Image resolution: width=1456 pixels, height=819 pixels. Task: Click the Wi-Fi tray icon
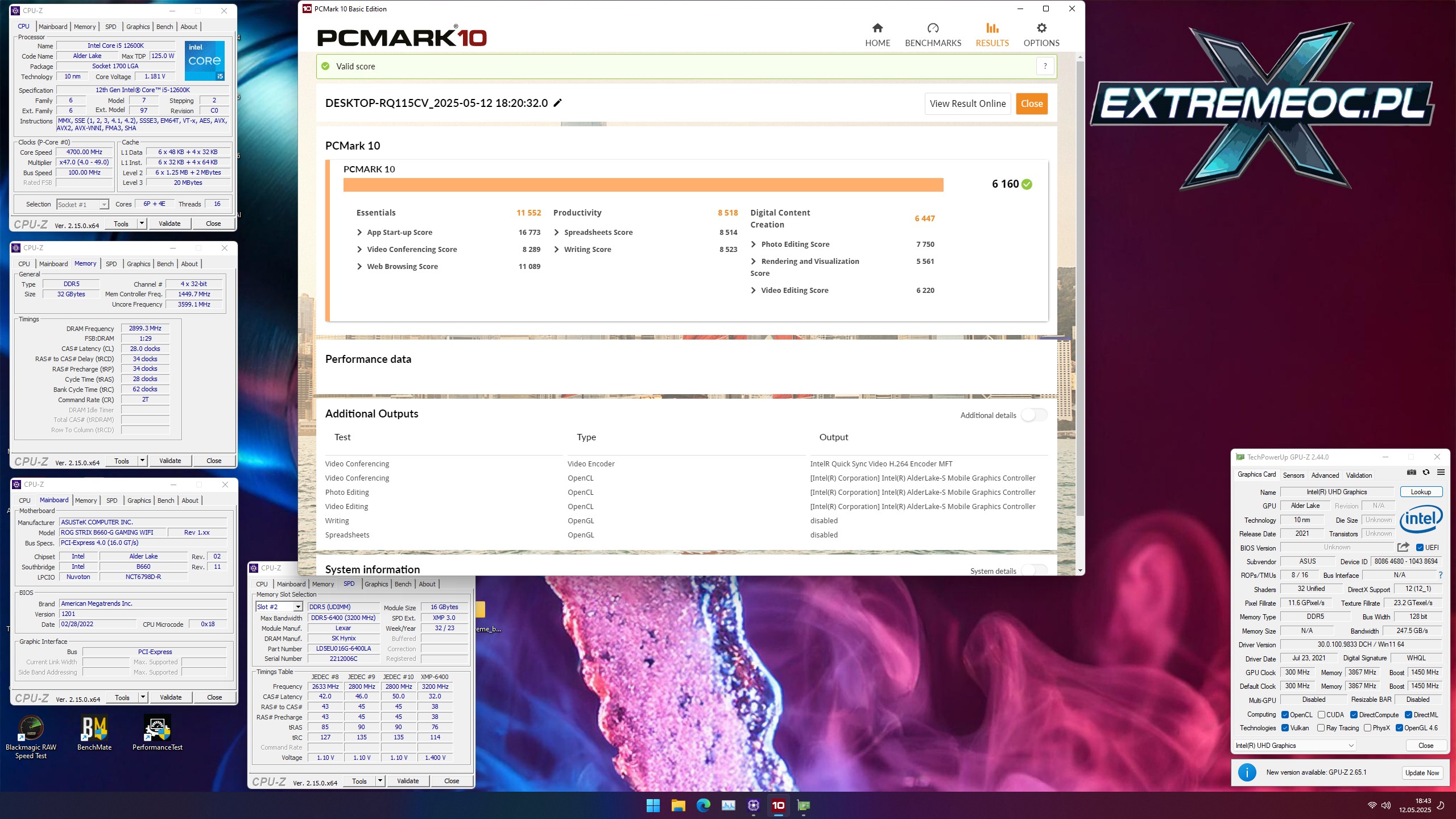point(1372,805)
